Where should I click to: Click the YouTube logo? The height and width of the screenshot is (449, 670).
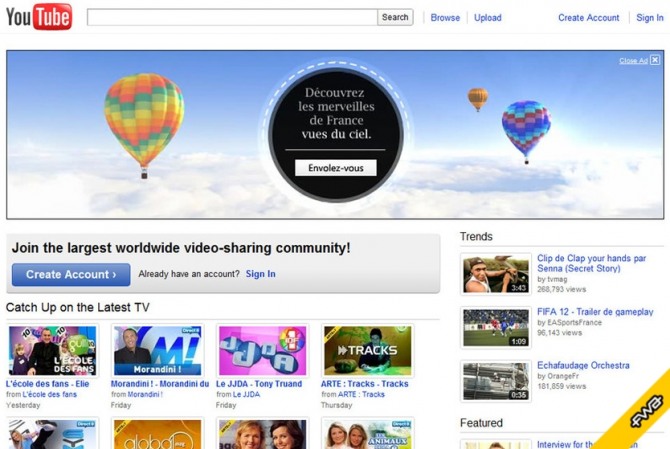(39, 17)
